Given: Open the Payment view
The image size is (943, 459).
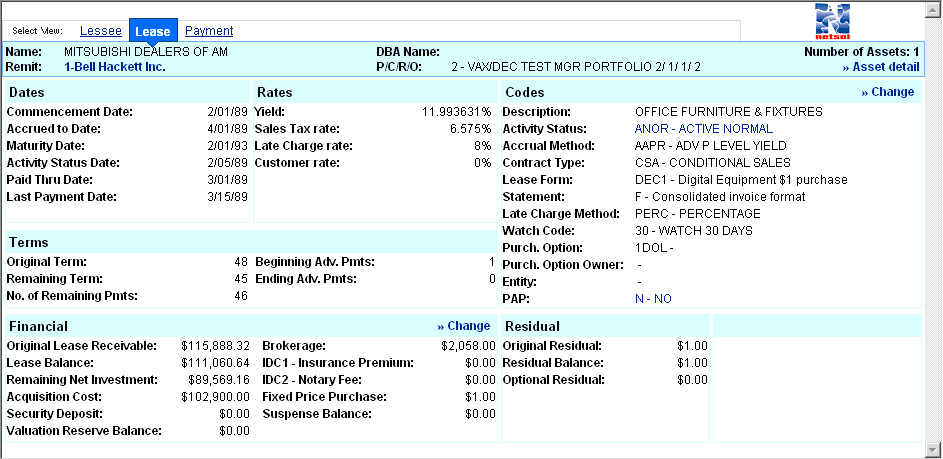Looking at the screenshot, I should click(x=209, y=31).
